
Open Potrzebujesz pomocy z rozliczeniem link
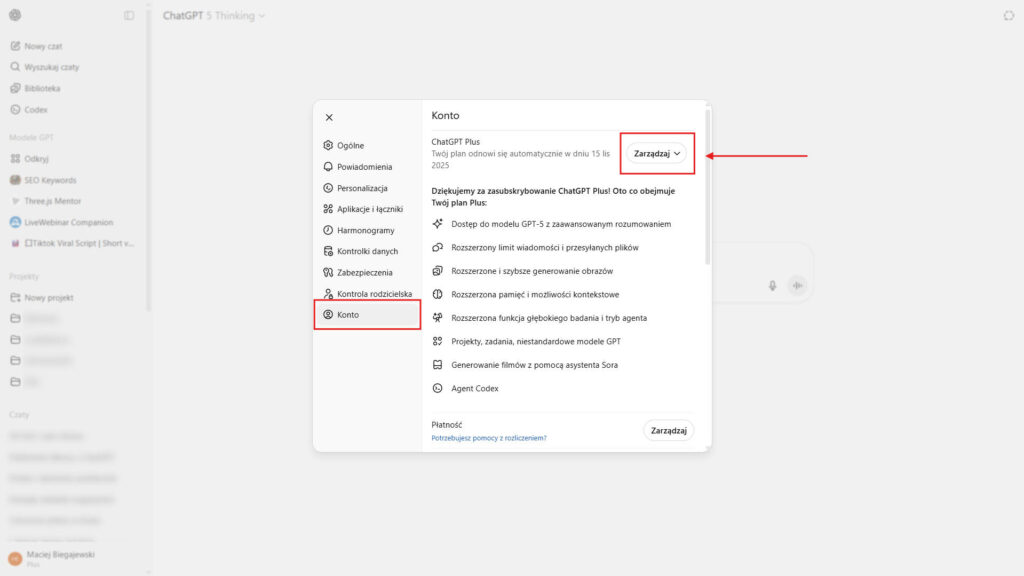(x=489, y=438)
